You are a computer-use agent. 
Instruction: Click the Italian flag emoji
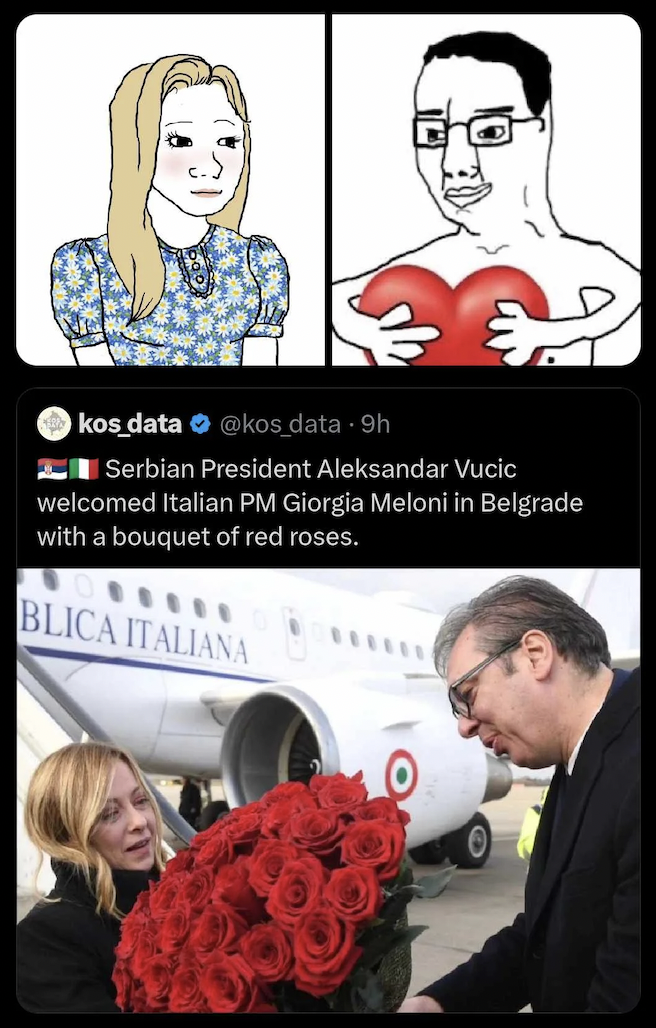pos(84,469)
